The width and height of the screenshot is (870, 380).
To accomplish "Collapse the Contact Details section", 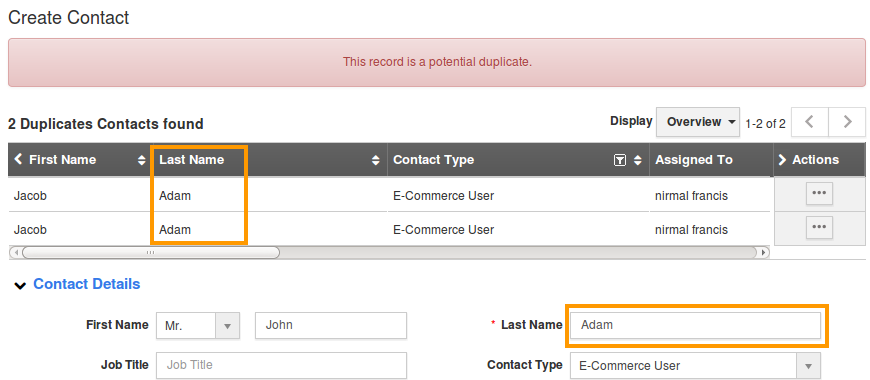I will click(x=21, y=286).
